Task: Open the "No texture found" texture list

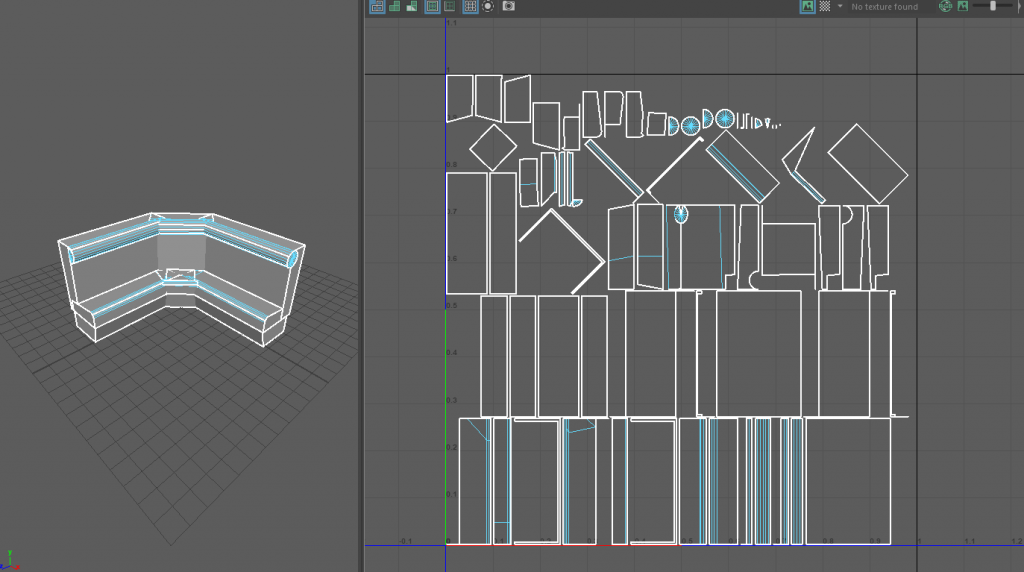Action: 884,7
